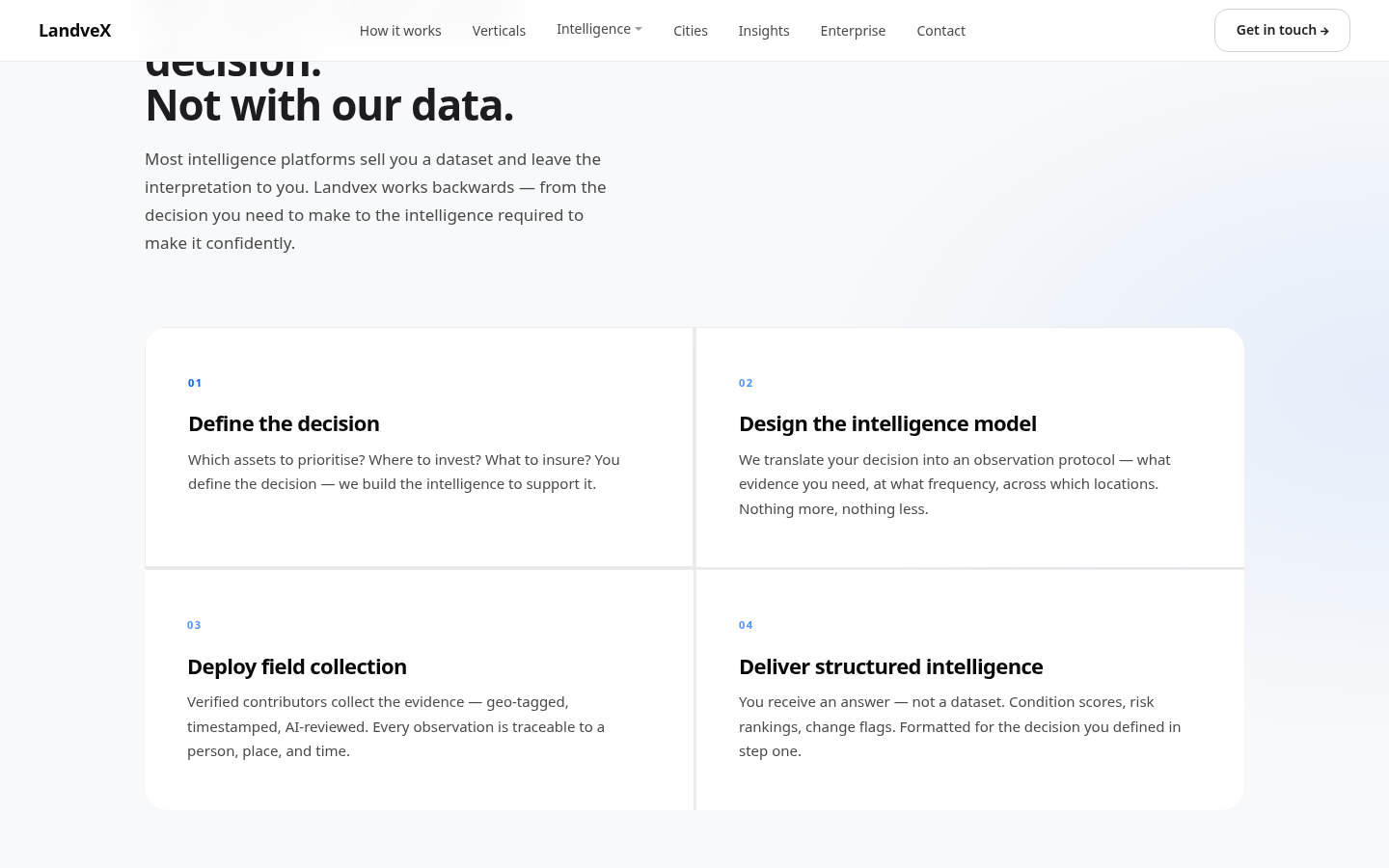The image size is (1389, 868).
Task: Expand the Intelligence dropdown menu
Action: (599, 29)
